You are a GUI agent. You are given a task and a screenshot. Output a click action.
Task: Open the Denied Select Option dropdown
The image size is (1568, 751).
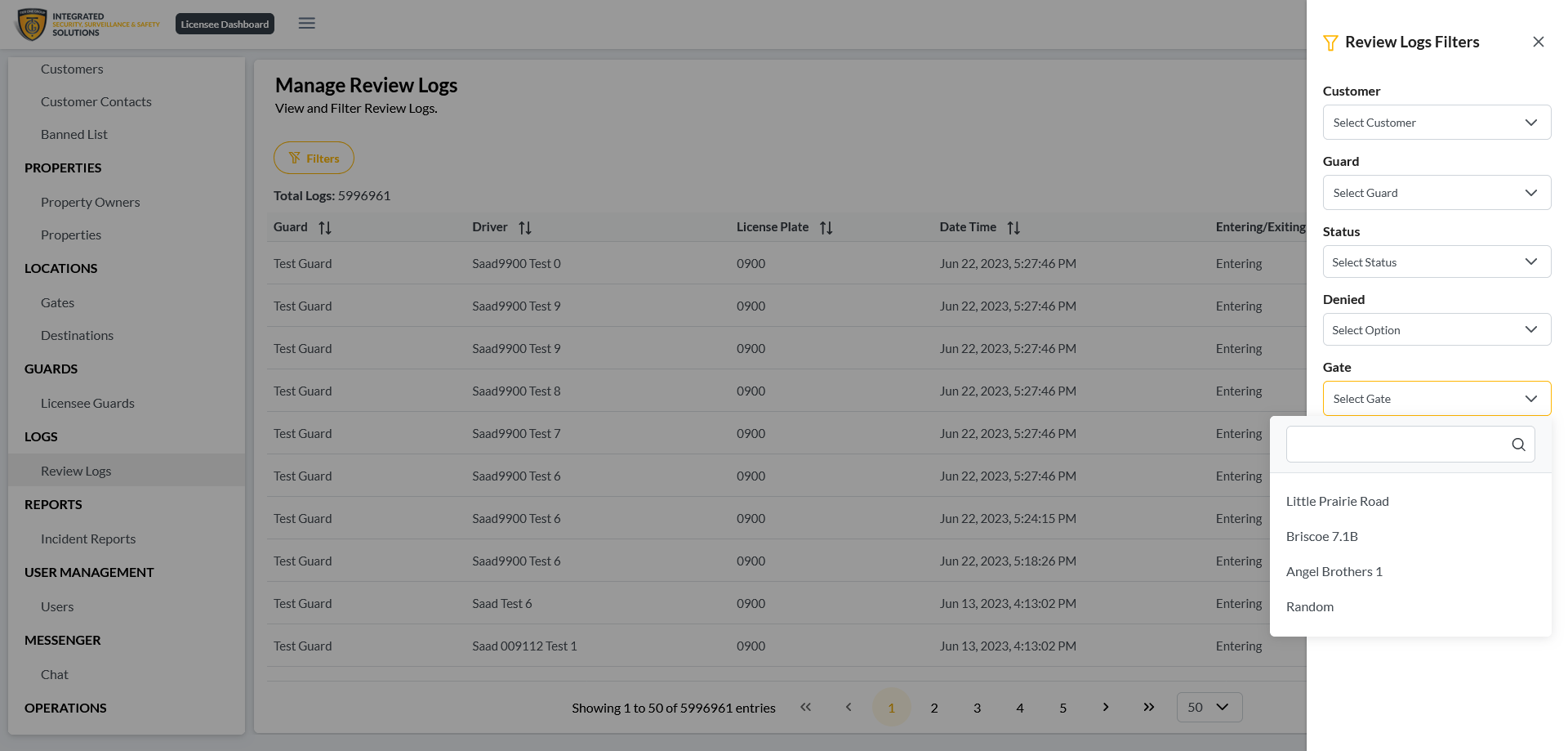coord(1437,330)
